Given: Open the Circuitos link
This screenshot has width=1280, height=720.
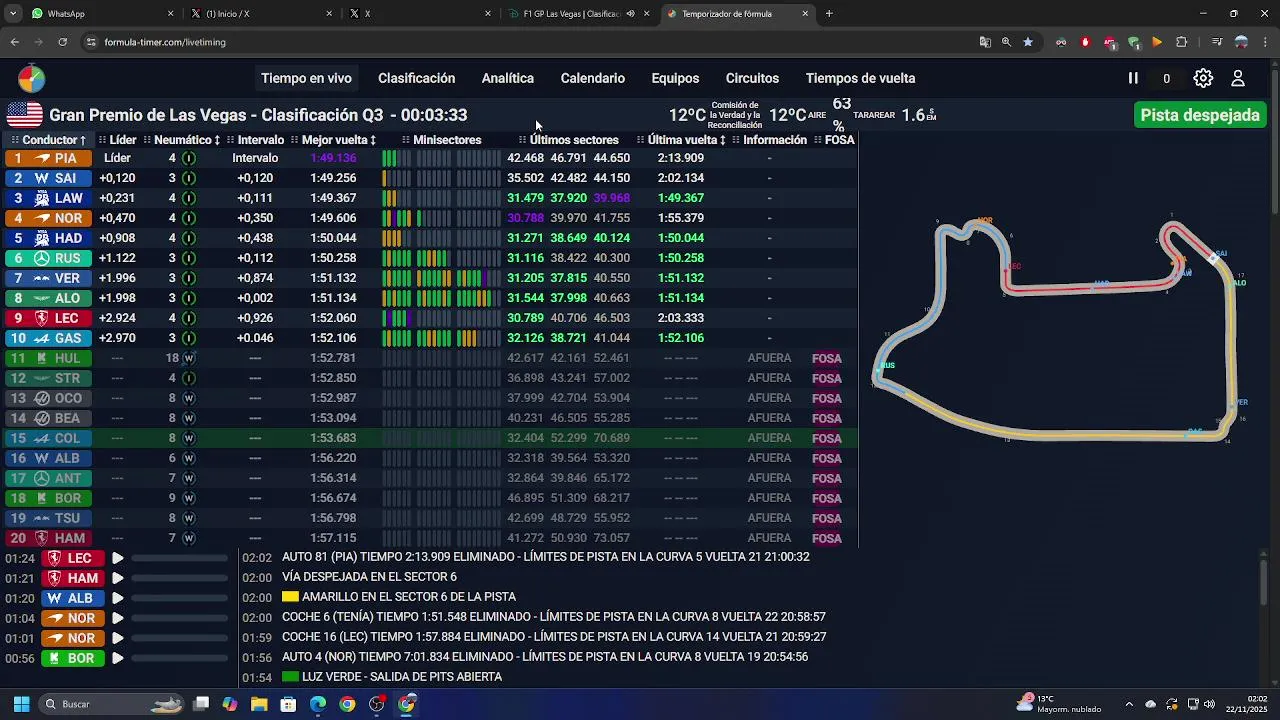Looking at the screenshot, I should [x=752, y=78].
